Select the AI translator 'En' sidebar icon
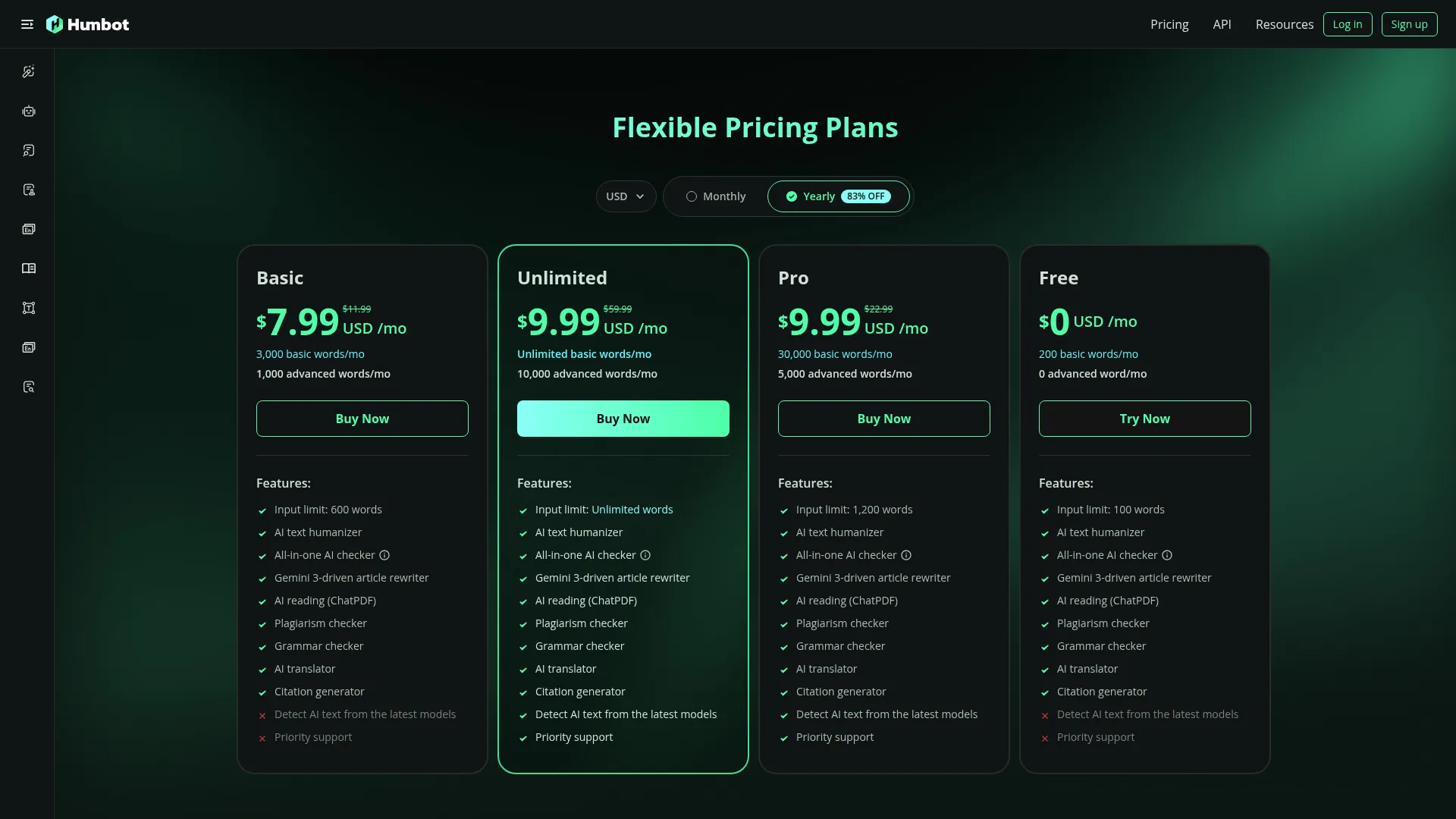 tap(29, 229)
